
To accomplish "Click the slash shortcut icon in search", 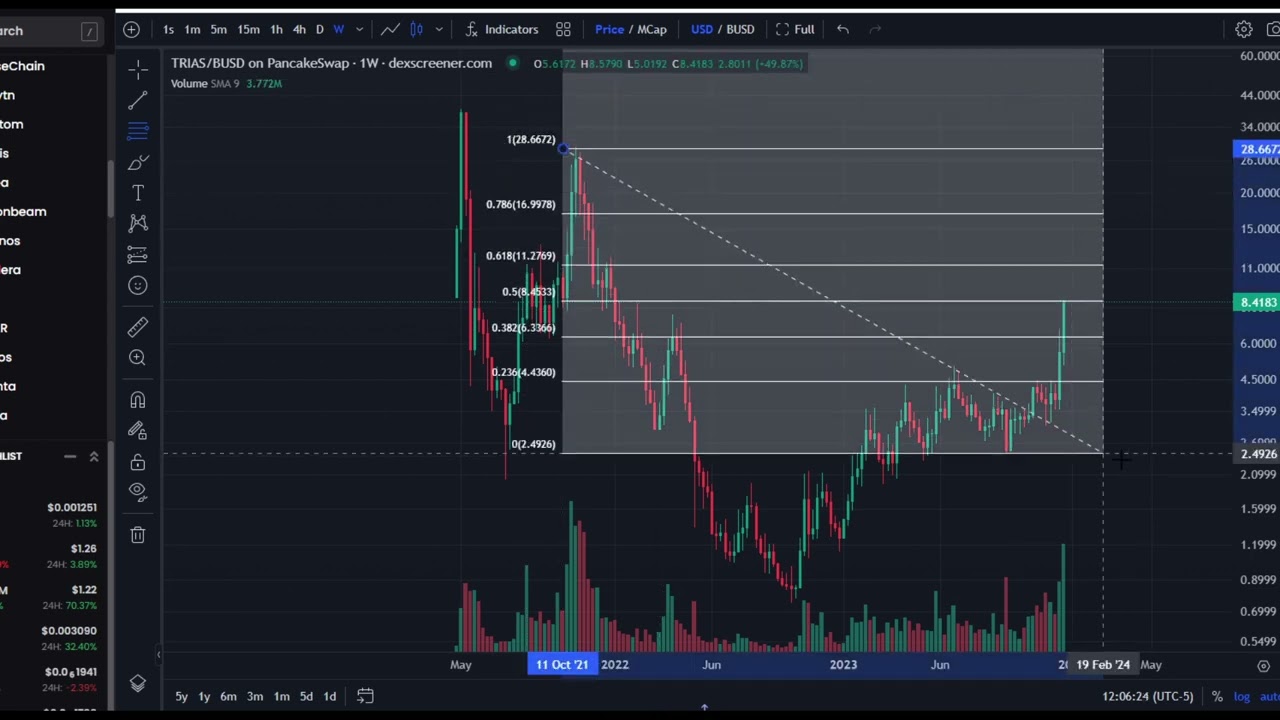I will tap(89, 32).
